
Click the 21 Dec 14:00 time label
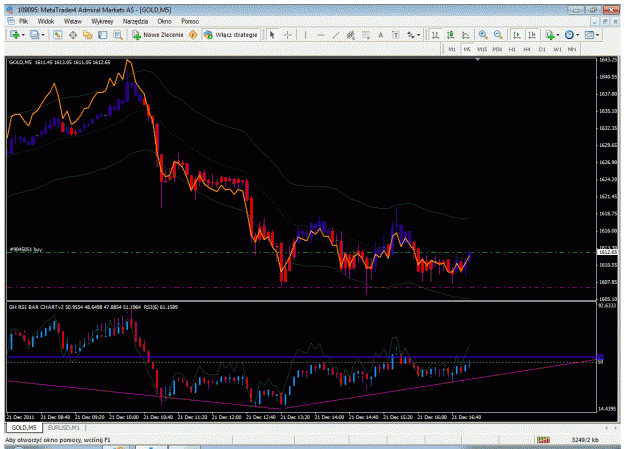point(329,417)
